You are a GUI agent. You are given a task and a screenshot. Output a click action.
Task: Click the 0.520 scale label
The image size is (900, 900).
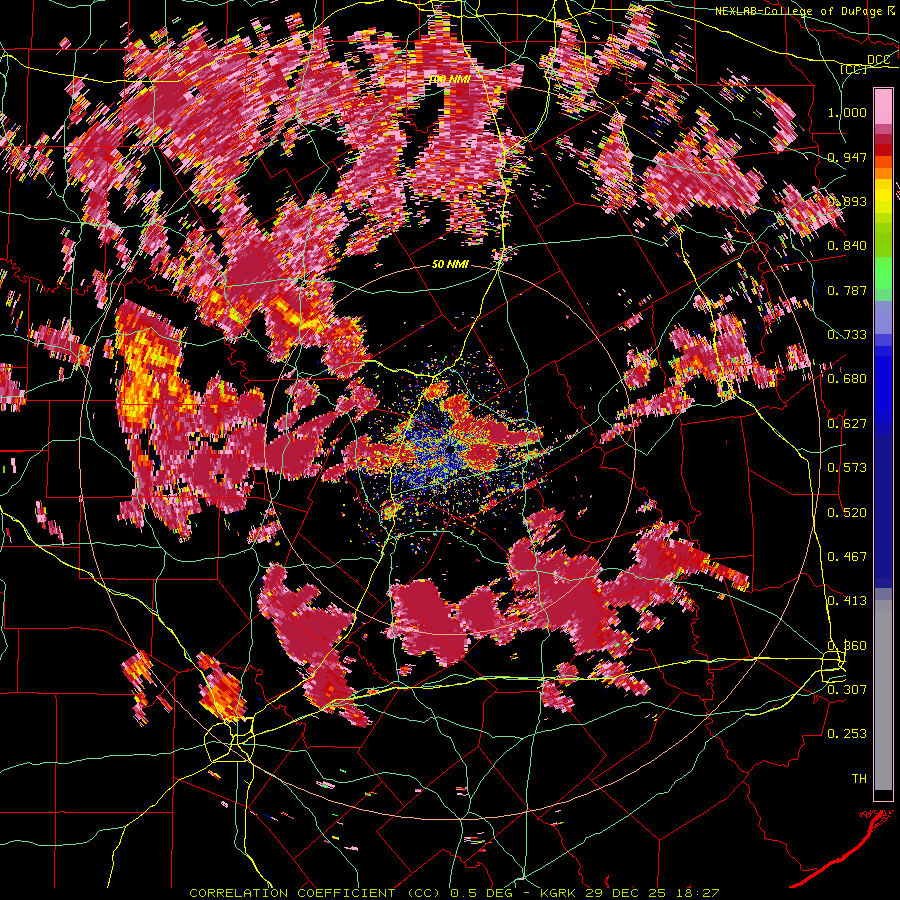[x=847, y=513]
